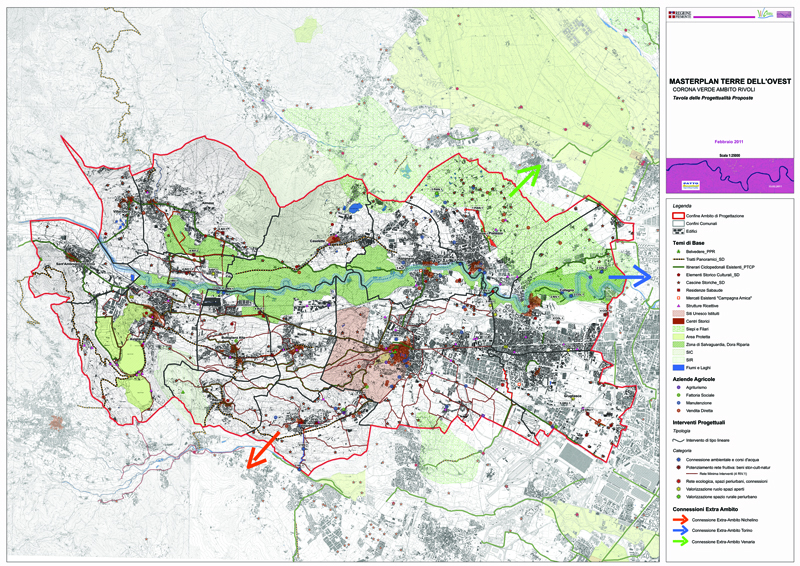
Task: Click the magenta river inset thumbnail
Action: point(730,175)
